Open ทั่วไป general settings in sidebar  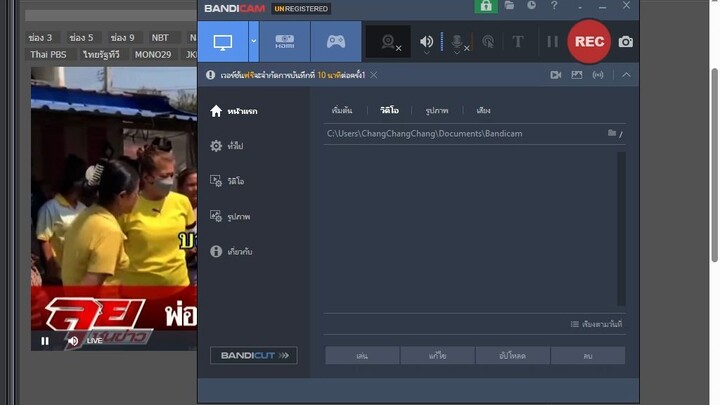(227, 146)
